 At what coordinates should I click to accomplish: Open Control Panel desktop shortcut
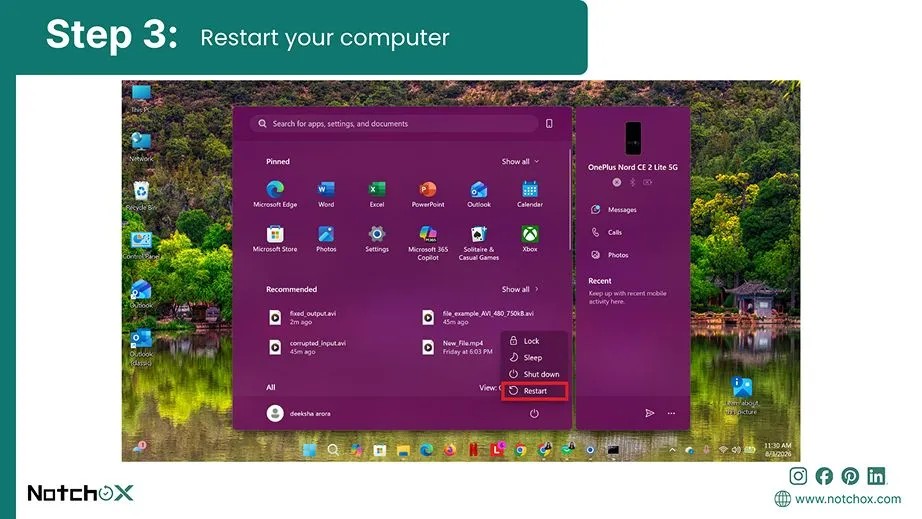tap(141, 245)
